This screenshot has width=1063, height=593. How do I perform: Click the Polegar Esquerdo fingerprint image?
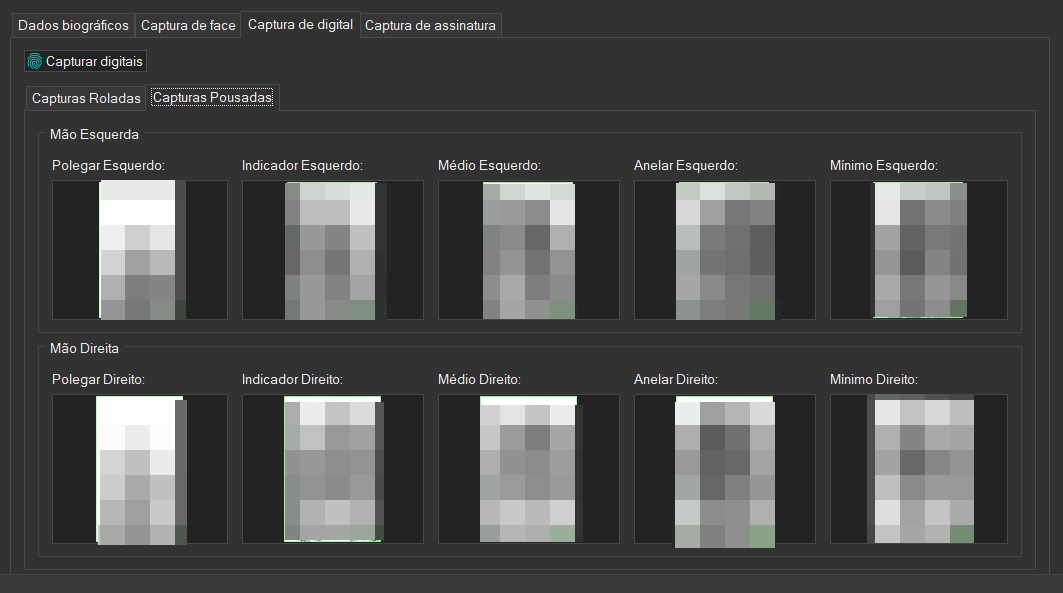[139, 250]
